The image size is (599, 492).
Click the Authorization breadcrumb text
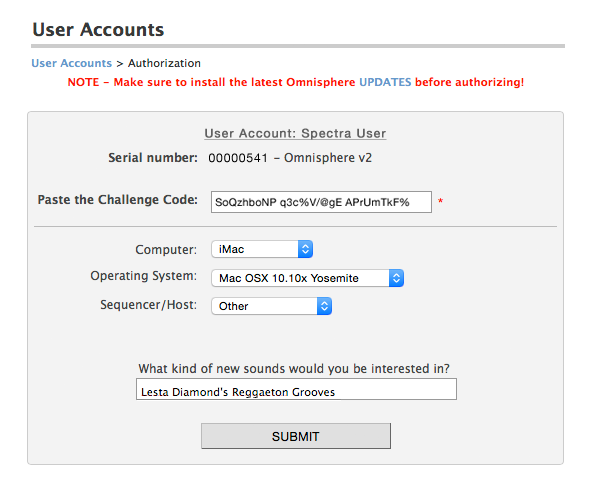point(164,63)
